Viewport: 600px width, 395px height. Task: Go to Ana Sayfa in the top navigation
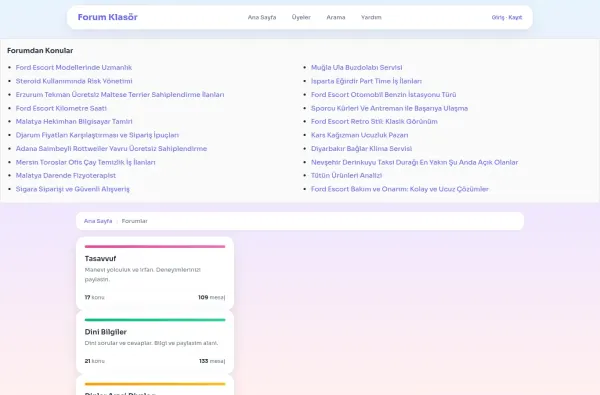pos(262,17)
